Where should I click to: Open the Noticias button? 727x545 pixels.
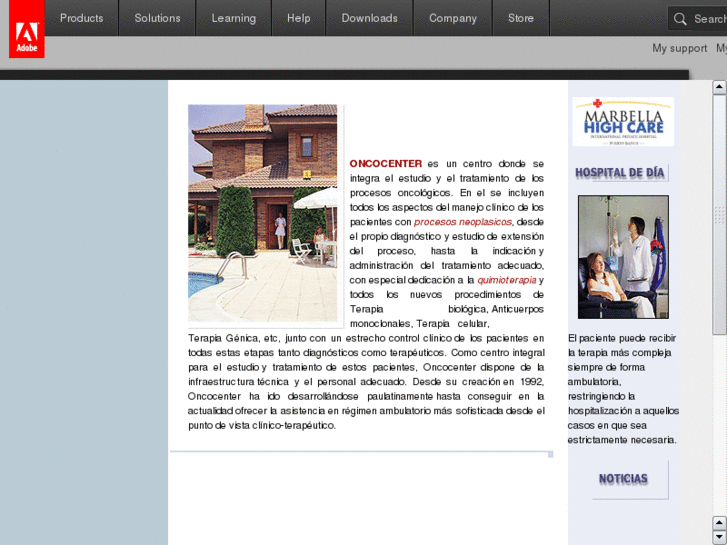click(623, 479)
